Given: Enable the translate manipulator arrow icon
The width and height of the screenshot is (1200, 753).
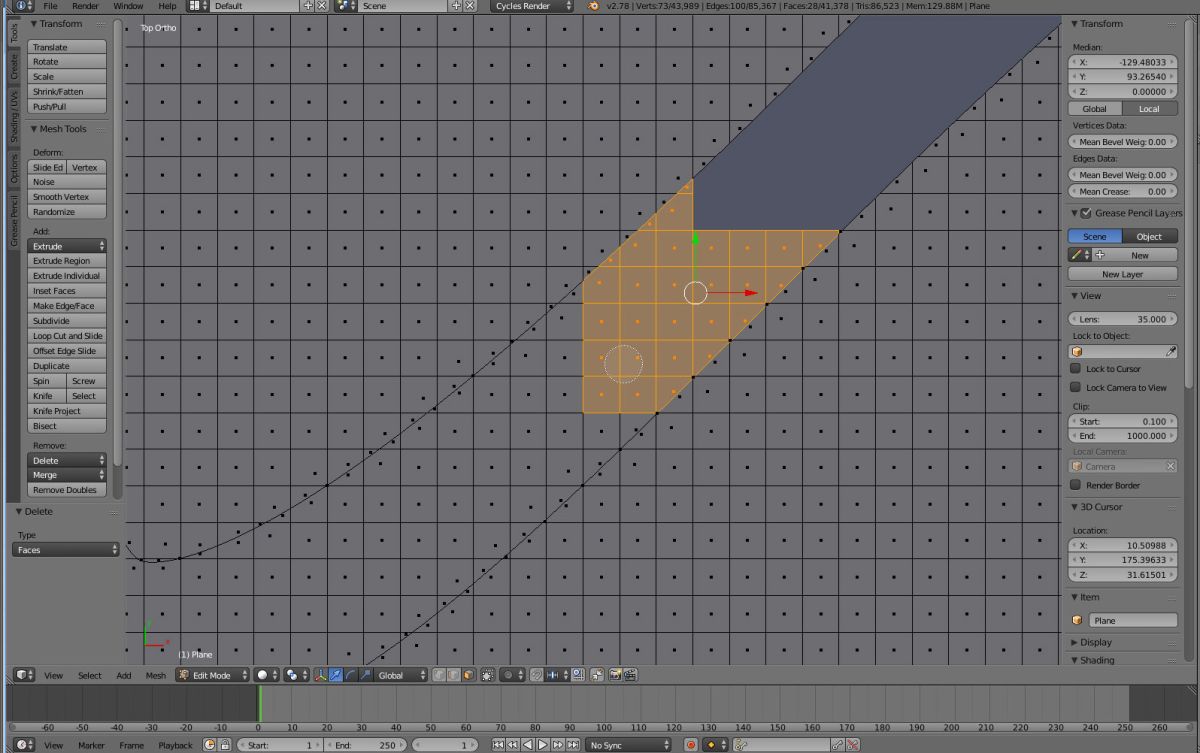Looking at the screenshot, I should coord(336,675).
